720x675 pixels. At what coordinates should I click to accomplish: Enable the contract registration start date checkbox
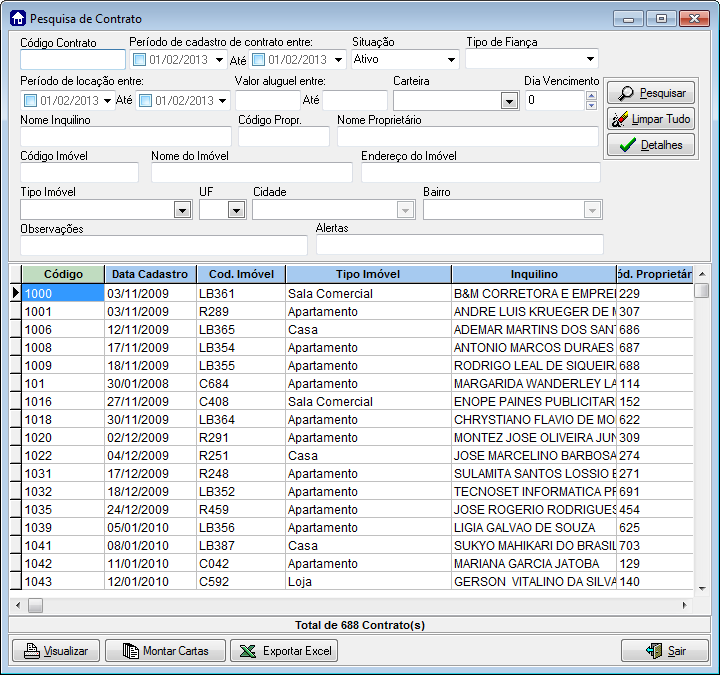[140, 59]
